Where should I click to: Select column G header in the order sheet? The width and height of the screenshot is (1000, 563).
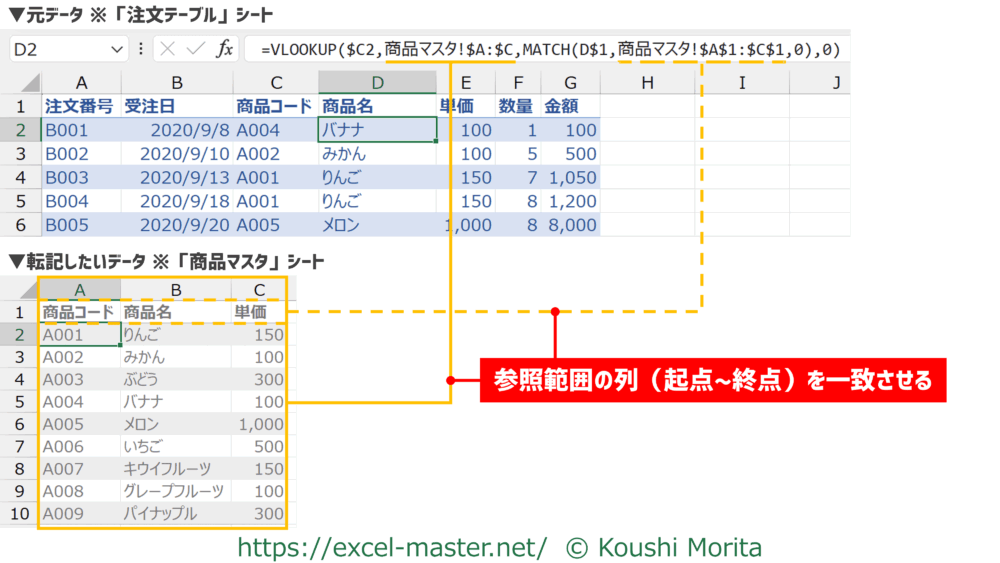click(569, 82)
